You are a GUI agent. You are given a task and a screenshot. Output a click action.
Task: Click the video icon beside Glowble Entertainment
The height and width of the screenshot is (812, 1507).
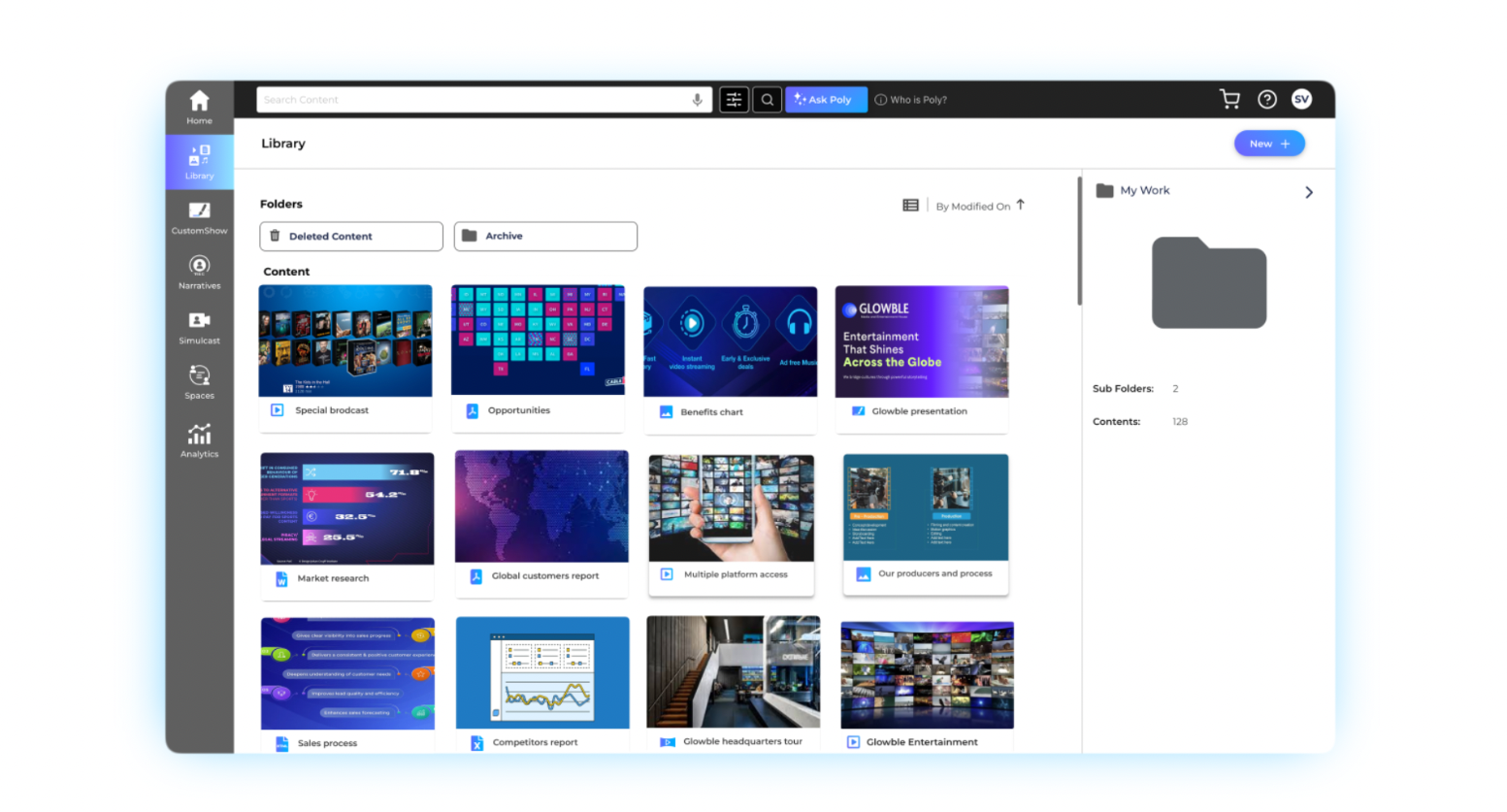(x=853, y=742)
